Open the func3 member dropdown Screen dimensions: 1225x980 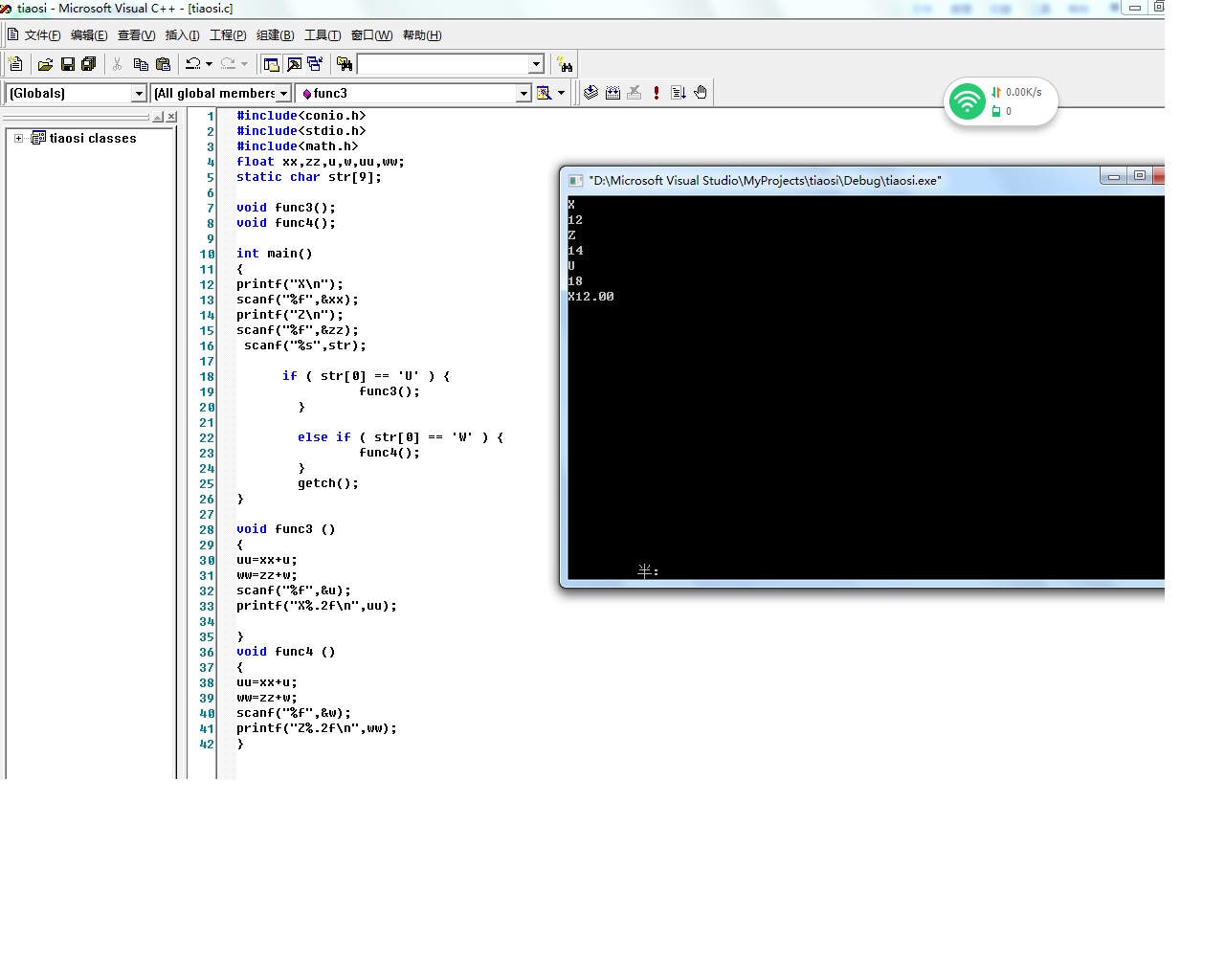(x=523, y=93)
